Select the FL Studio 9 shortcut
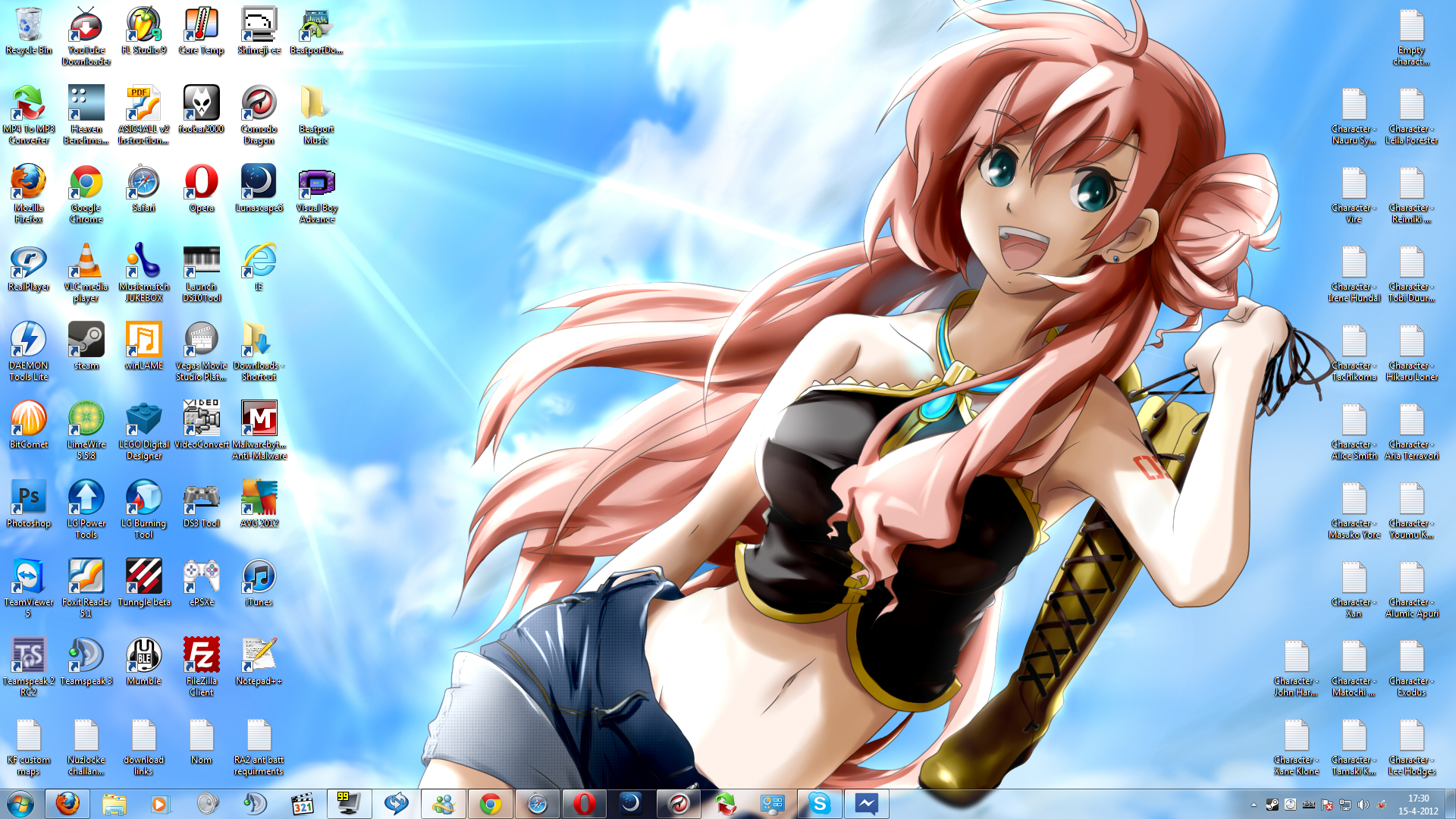1456x819 pixels. 144,31
